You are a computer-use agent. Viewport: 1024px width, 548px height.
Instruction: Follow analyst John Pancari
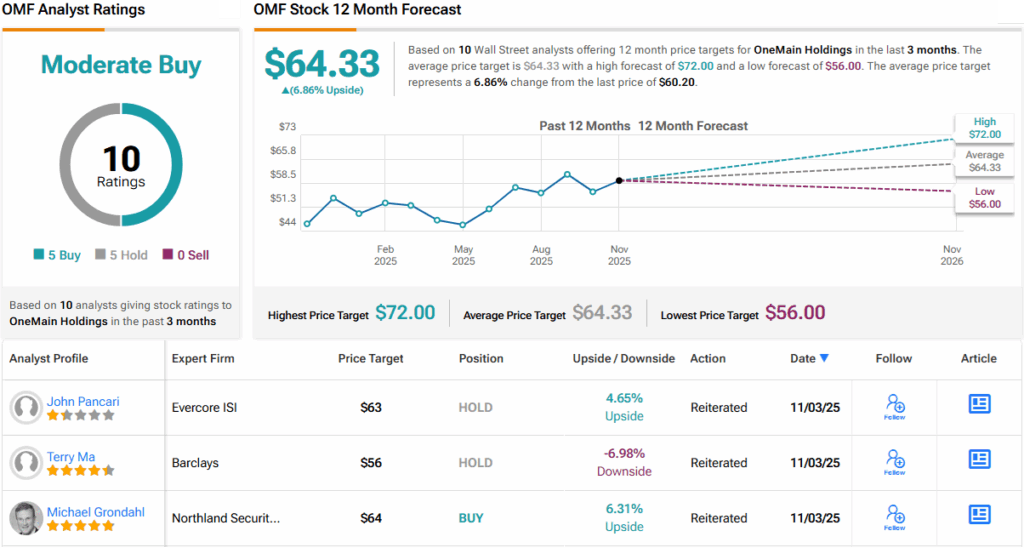tap(895, 405)
